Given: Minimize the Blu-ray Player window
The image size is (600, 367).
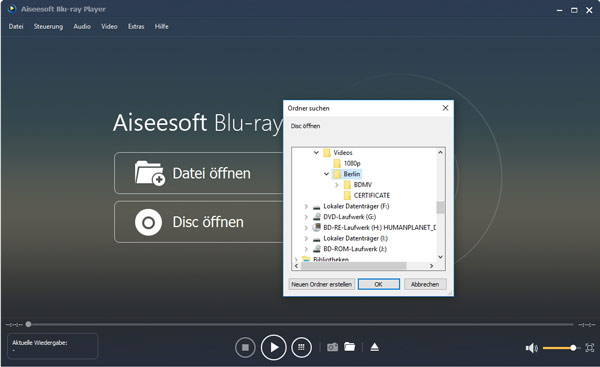Looking at the screenshot, I should [559, 10].
